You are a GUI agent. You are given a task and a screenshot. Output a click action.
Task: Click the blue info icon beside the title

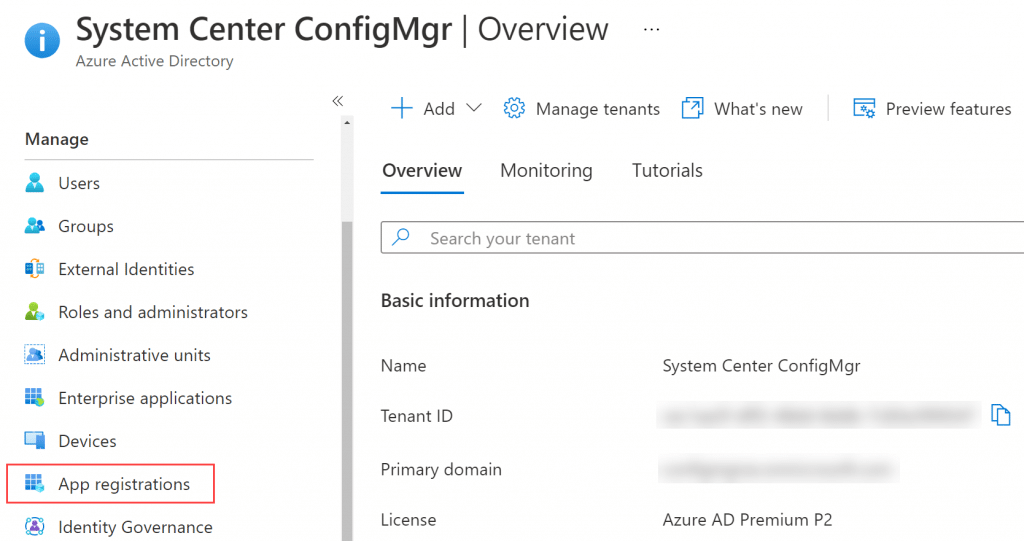42,41
